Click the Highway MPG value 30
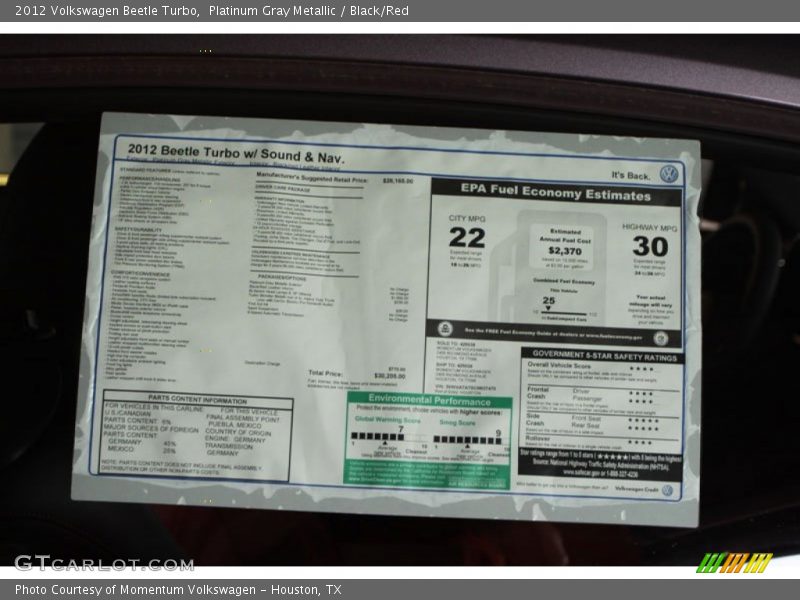The width and height of the screenshot is (800, 600). coord(649,246)
